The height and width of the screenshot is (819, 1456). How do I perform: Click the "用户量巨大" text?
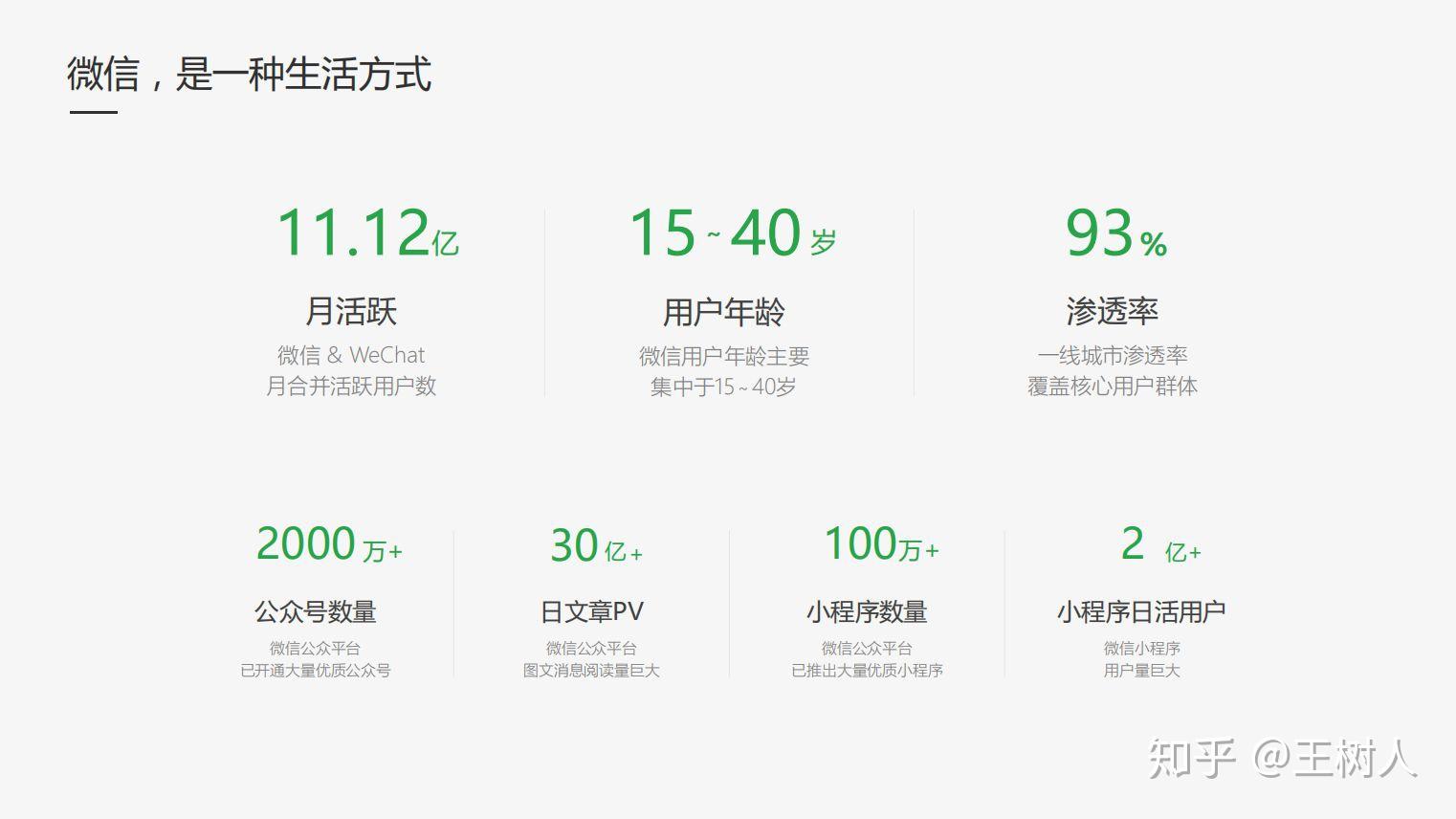1142,670
